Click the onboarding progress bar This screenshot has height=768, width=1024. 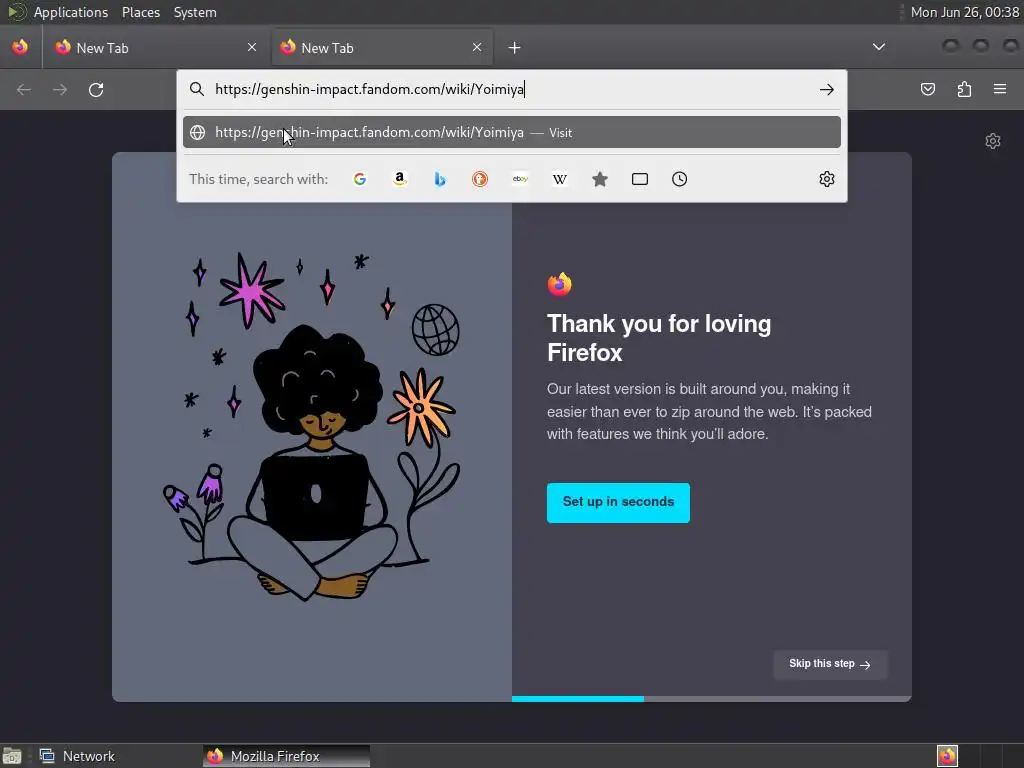(712, 699)
